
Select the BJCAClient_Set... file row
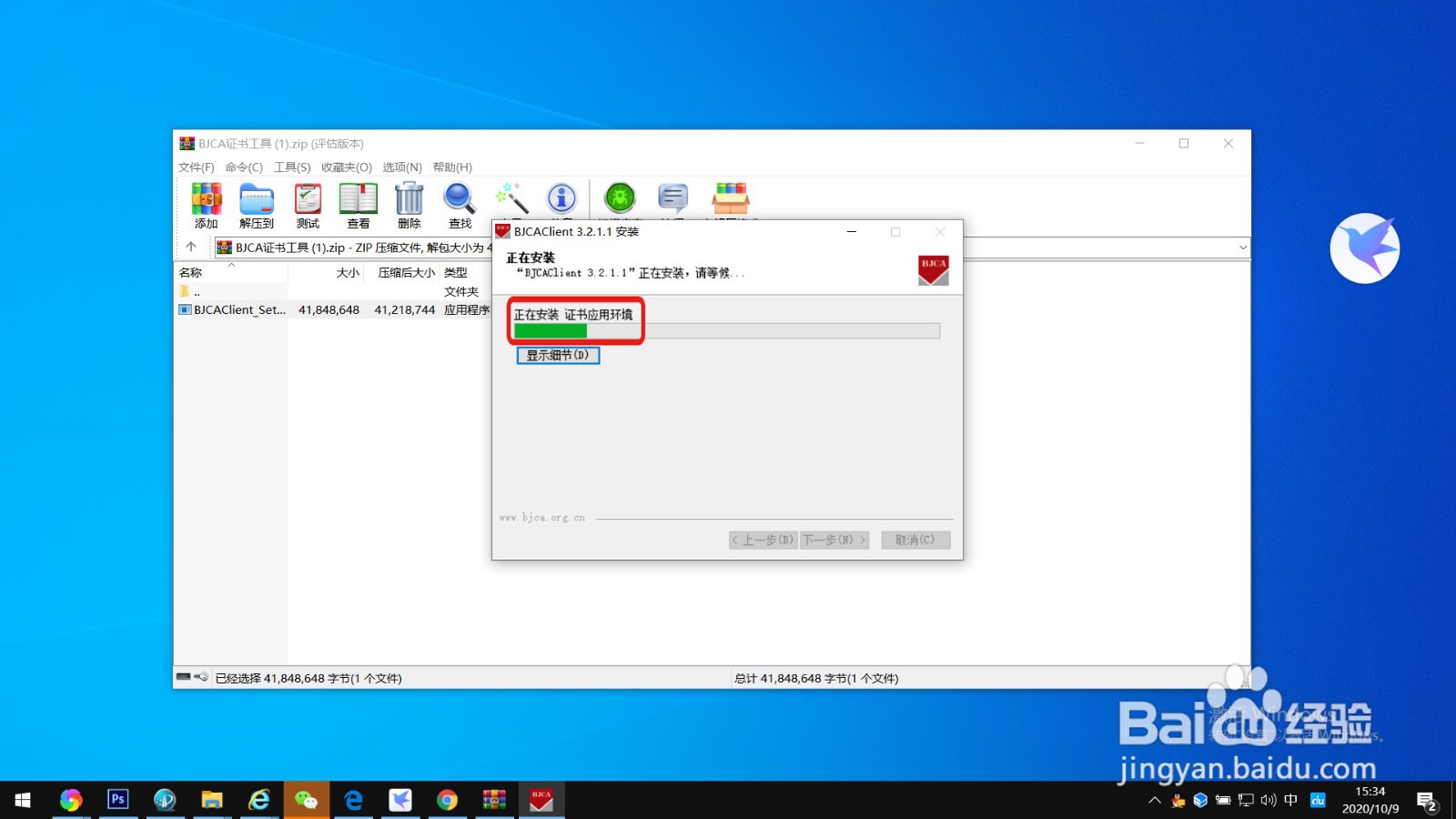pyautogui.click(x=333, y=309)
